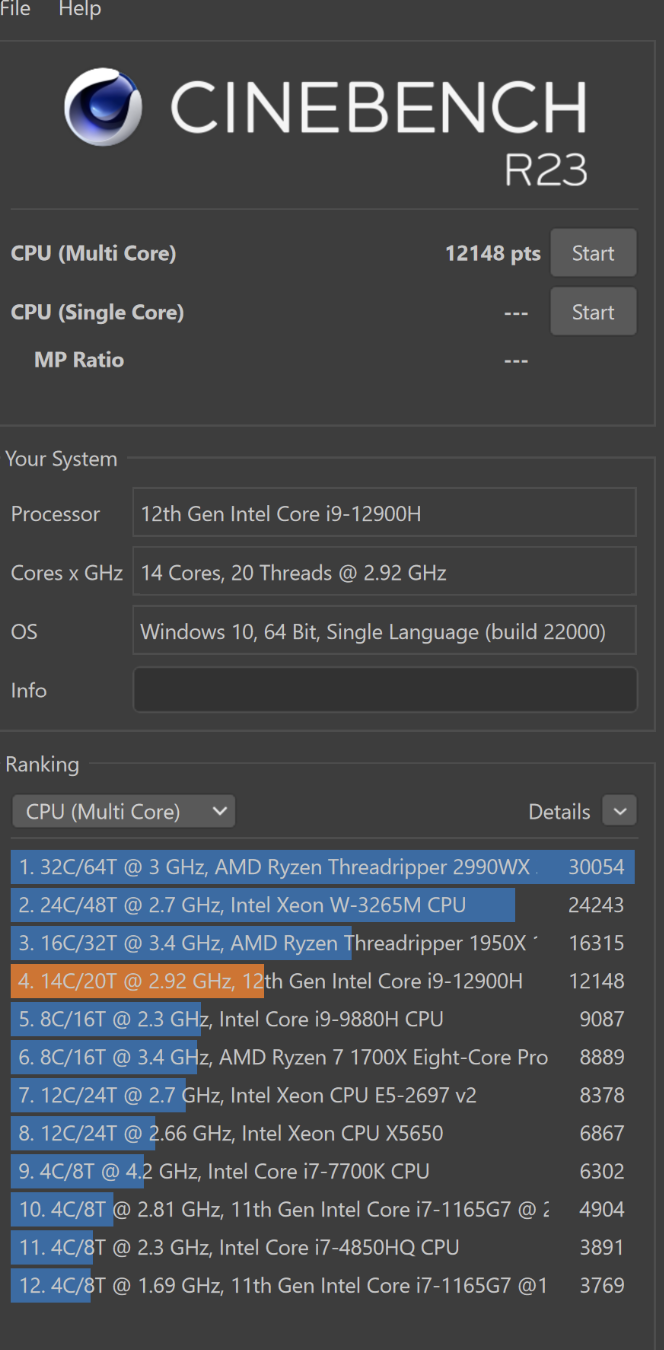The image size is (664, 1350).
Task: Select the Core i9-9880H ranking row
Action: click(x=323, y=1019)
